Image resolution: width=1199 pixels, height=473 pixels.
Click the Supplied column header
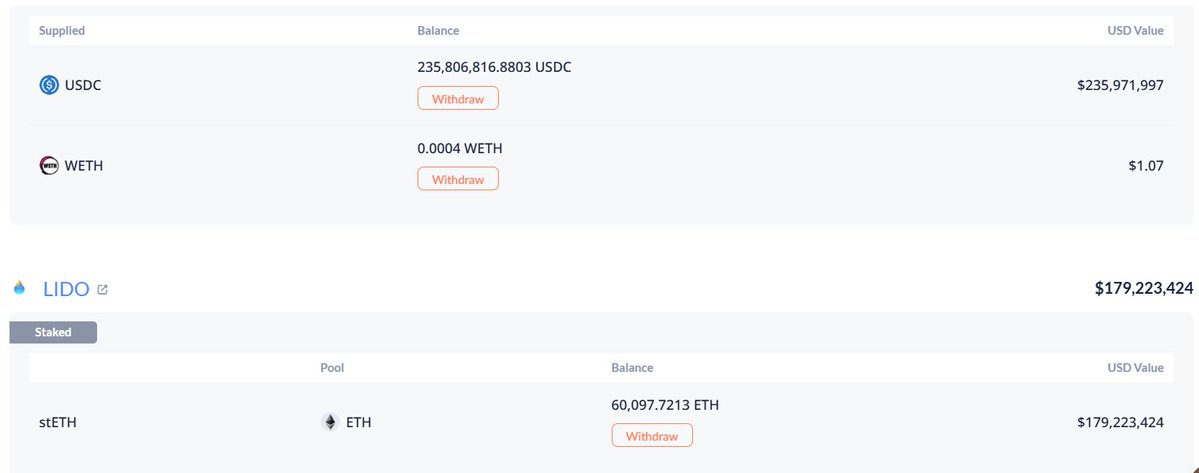pyautogui.click(x=62, y=31)
